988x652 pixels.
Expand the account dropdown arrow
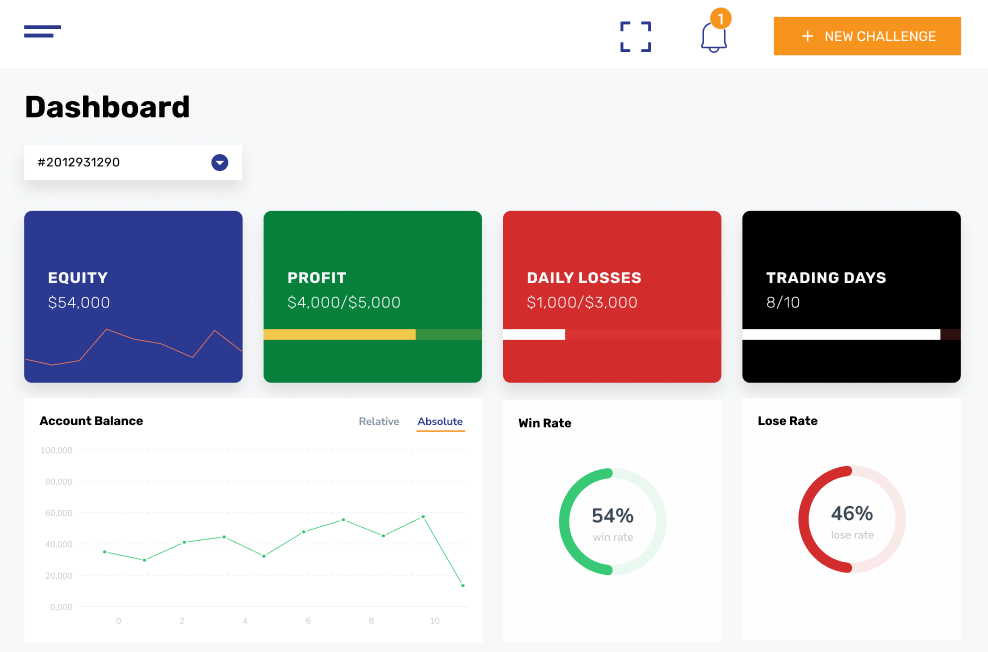[x=220, y=162]
